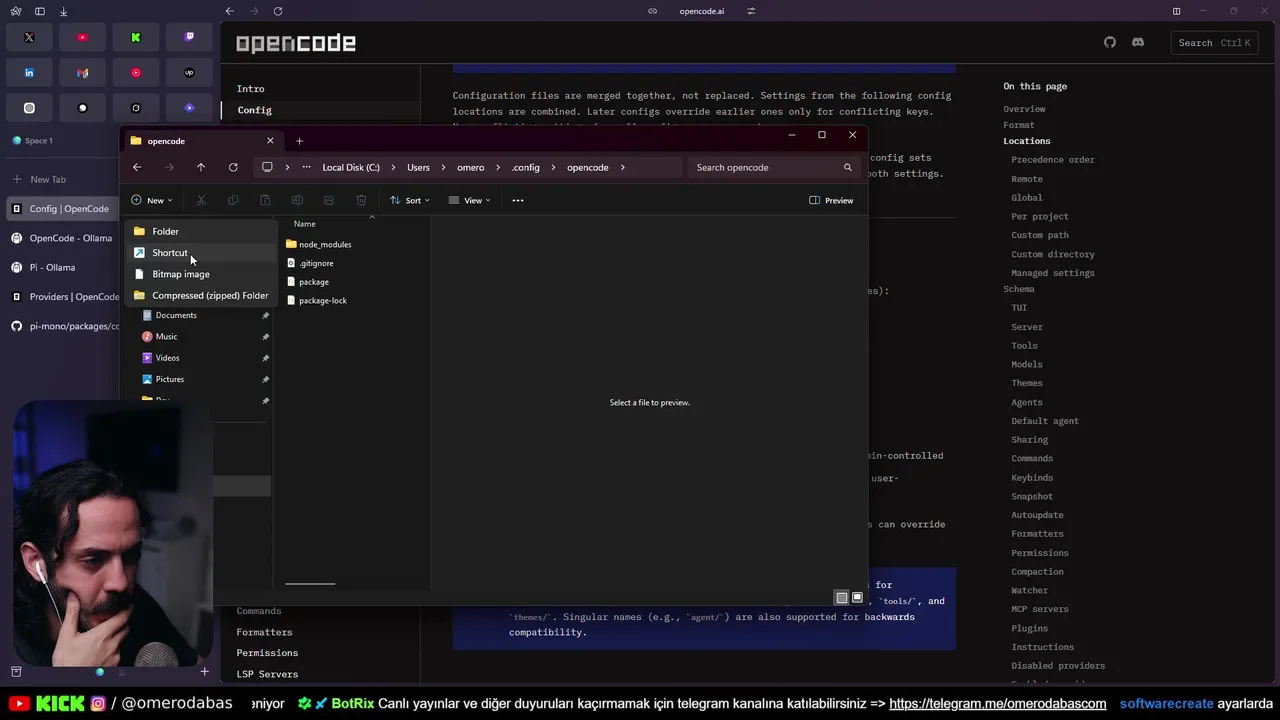This screenshot has height=720, width=1280.
Task: Go back in the browser
Action: pyautogui.click(x=230, y=11)
